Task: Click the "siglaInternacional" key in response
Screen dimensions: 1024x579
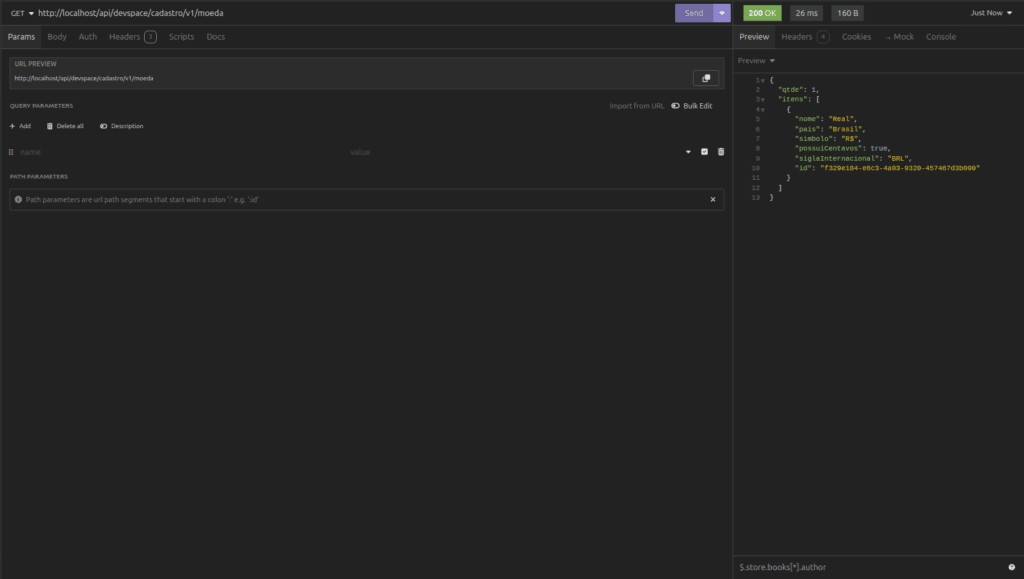Action: click(837, 159)
